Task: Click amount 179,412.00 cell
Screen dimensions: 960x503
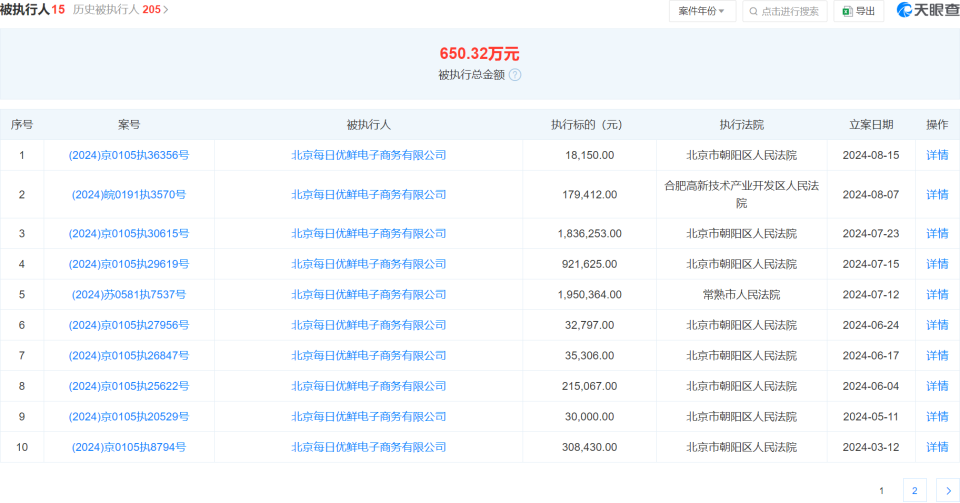Action: tap(590, 195)
